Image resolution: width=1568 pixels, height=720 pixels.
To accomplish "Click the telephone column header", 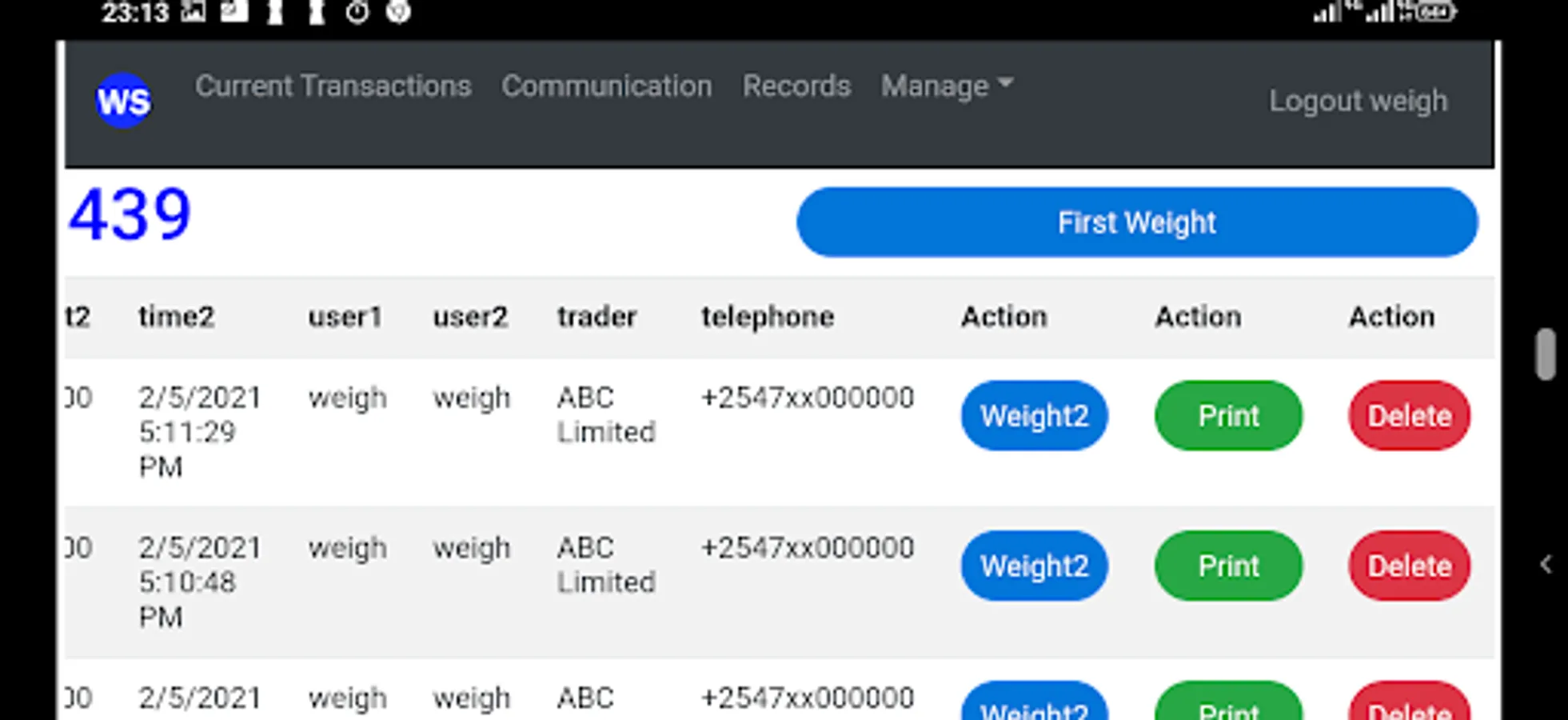I will pyautogui.click(x=768, y=317).
